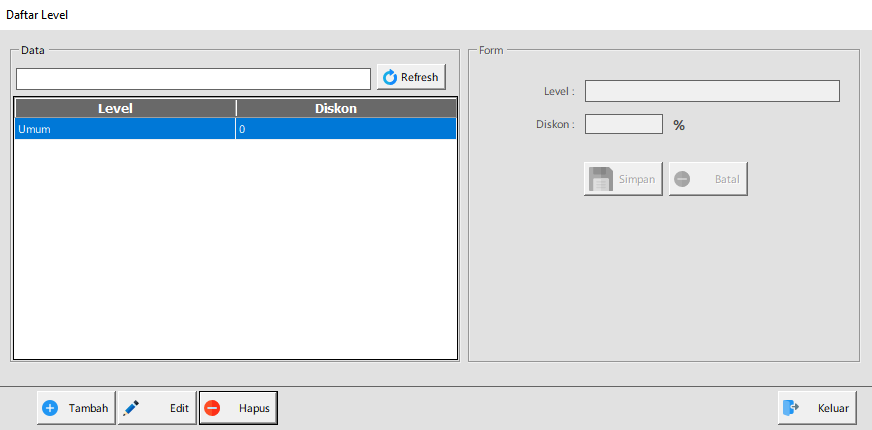
Task: Click the Edit button
Action: click(157, 408)
